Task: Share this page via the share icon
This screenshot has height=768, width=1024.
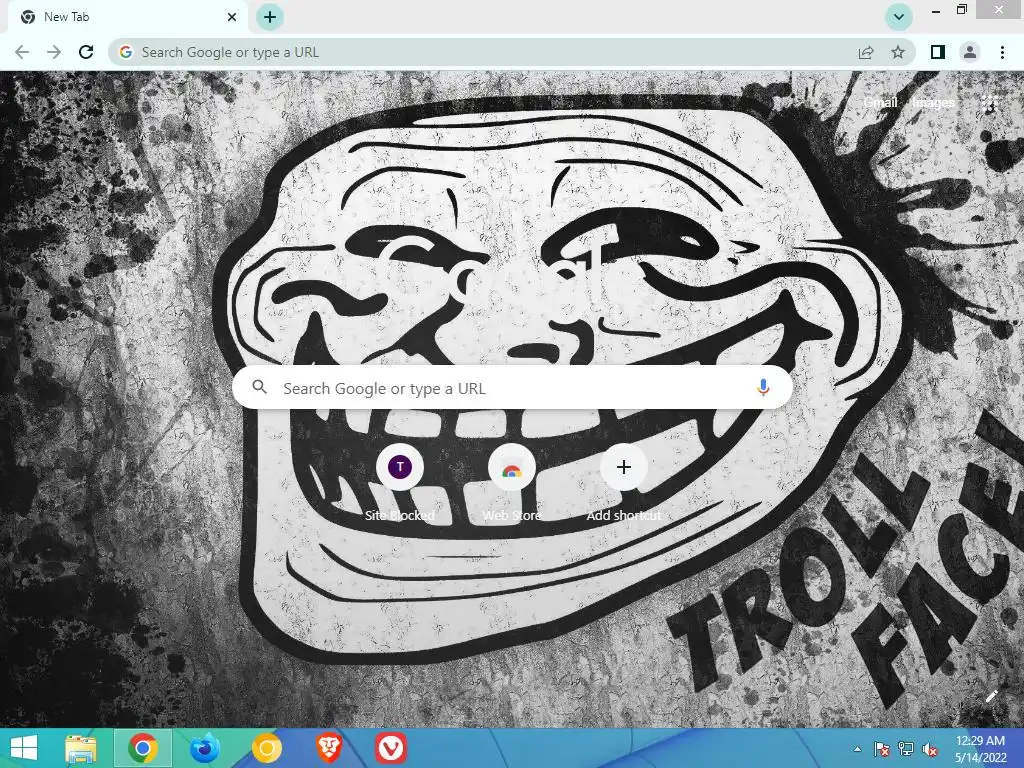Action: 866,52
